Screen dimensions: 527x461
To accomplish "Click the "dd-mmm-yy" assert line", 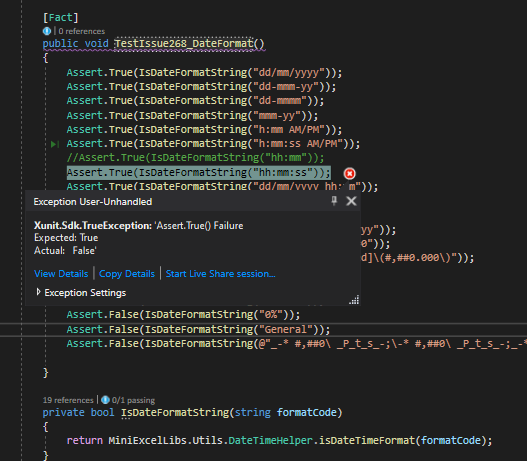I will (x=201, y=87).
